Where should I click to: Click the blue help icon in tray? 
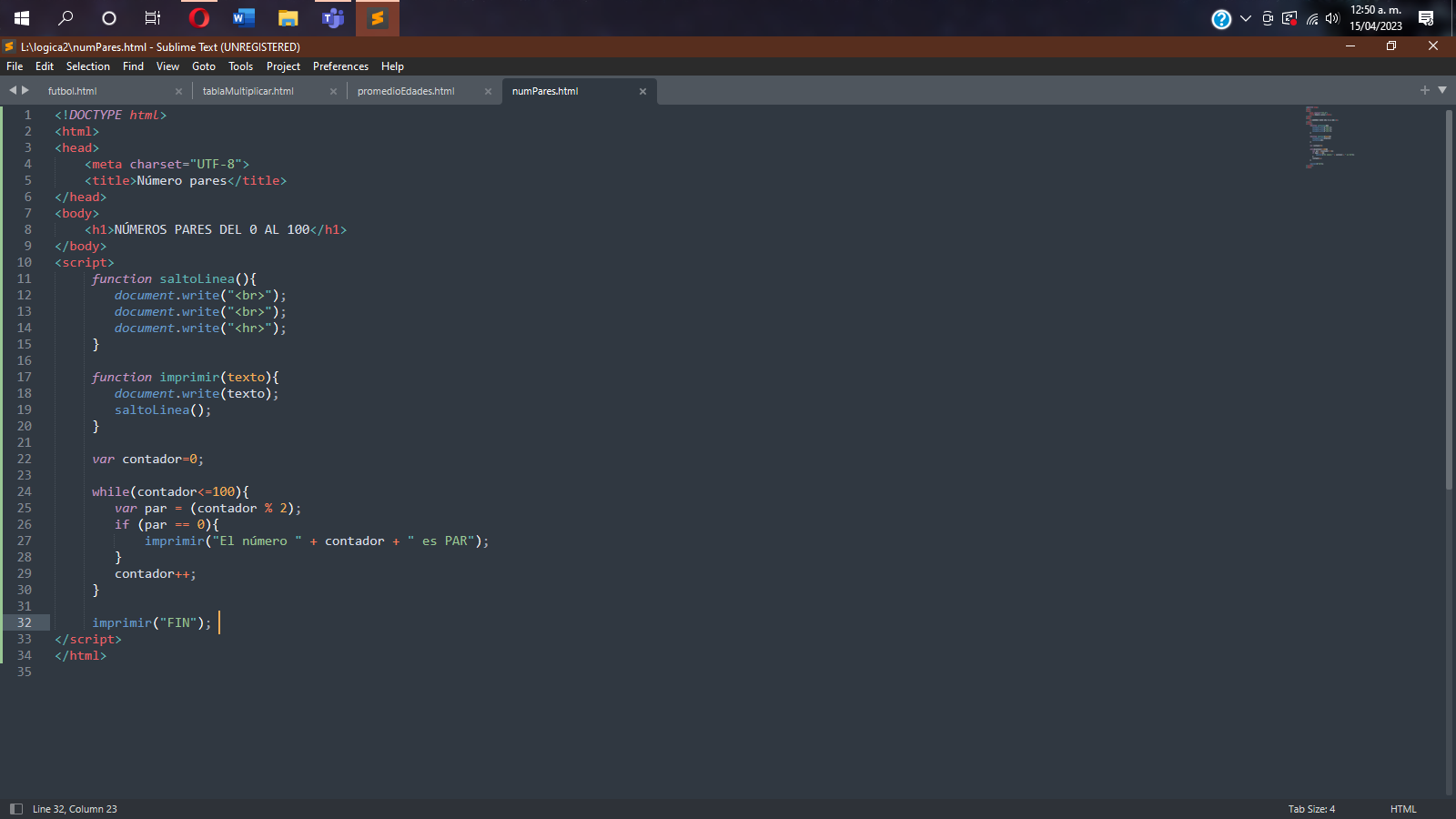pos(1221,19)
